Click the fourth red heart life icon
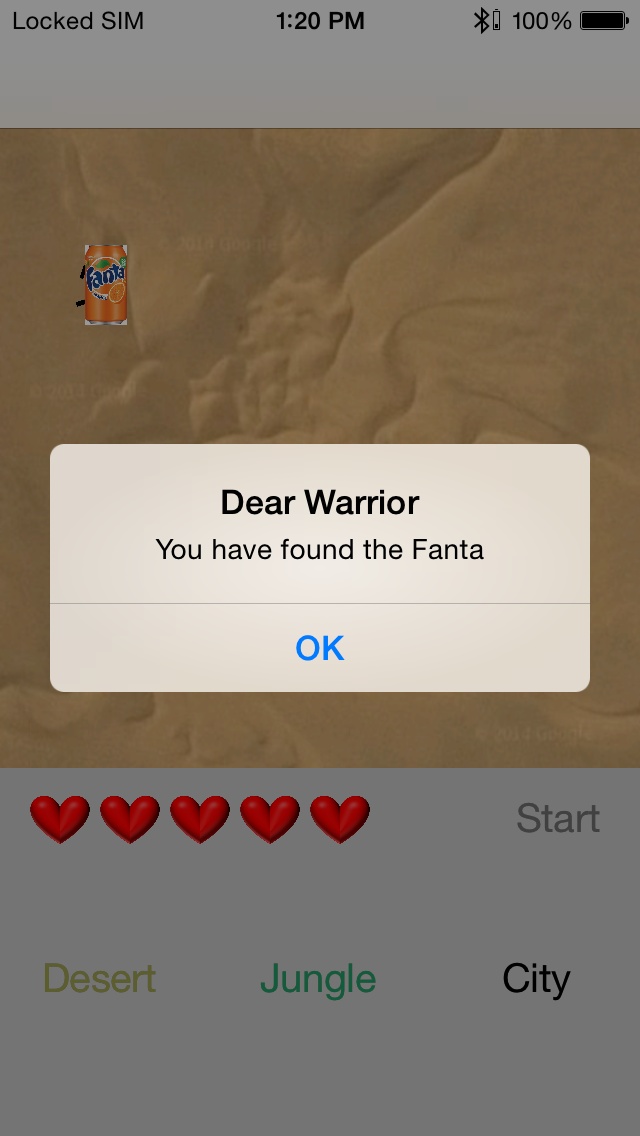The height and width of the screenshot is (1136, 640). point(270,819)
